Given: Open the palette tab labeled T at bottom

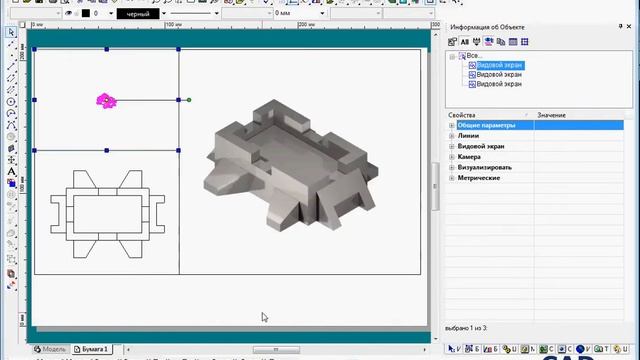Looking at the screenshot, I should pyautogui.click(x=602, y=349).
